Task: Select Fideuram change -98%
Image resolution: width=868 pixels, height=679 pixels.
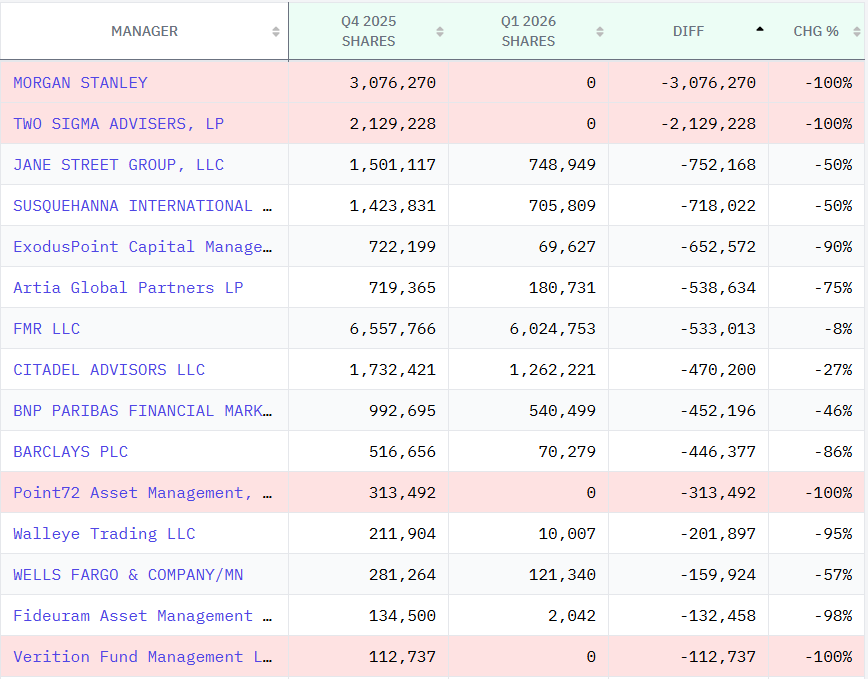Action: 833,615
